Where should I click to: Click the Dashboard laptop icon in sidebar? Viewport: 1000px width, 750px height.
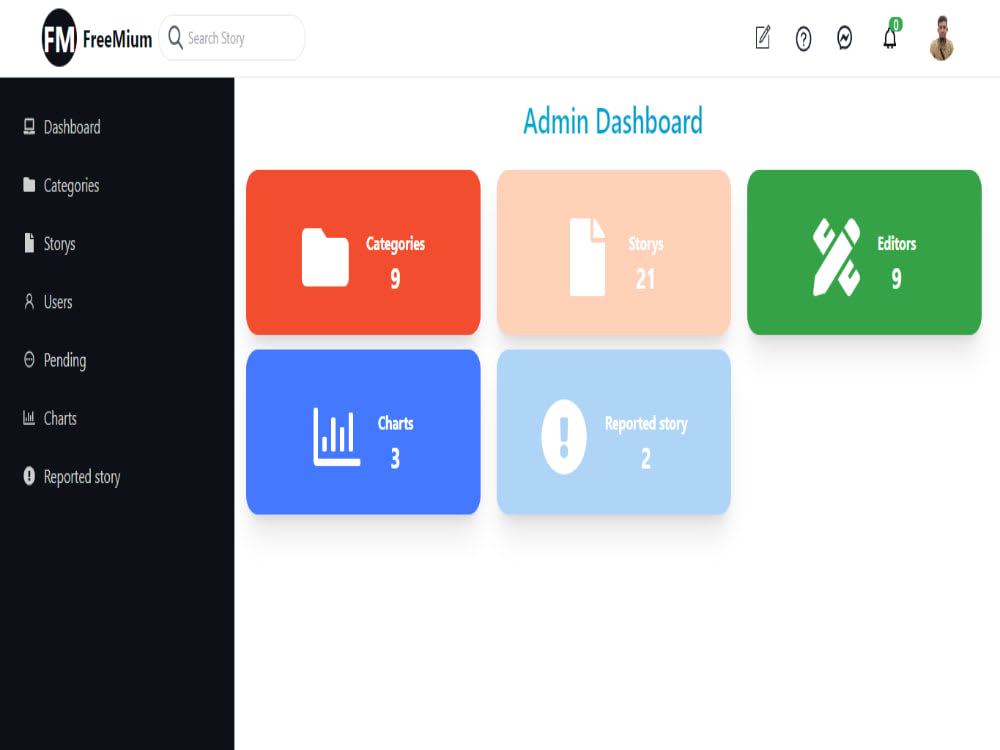(x=29, y=126)
